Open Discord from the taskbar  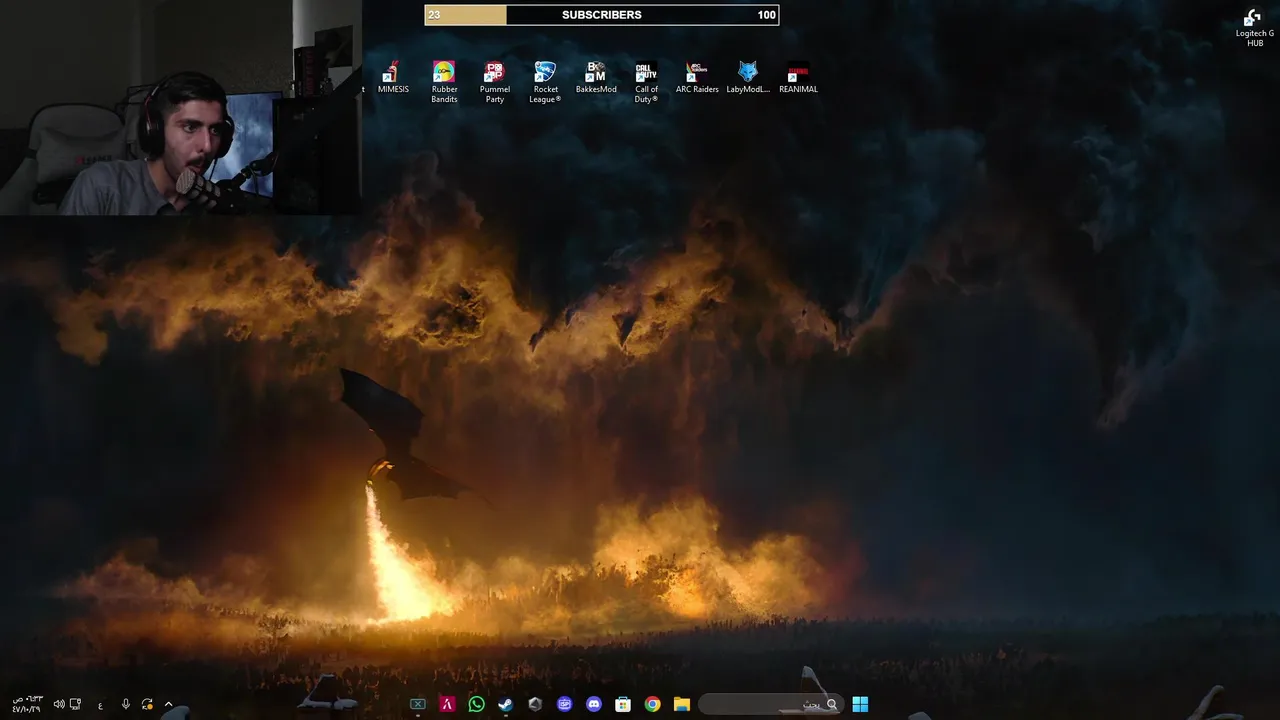point(594,704)
